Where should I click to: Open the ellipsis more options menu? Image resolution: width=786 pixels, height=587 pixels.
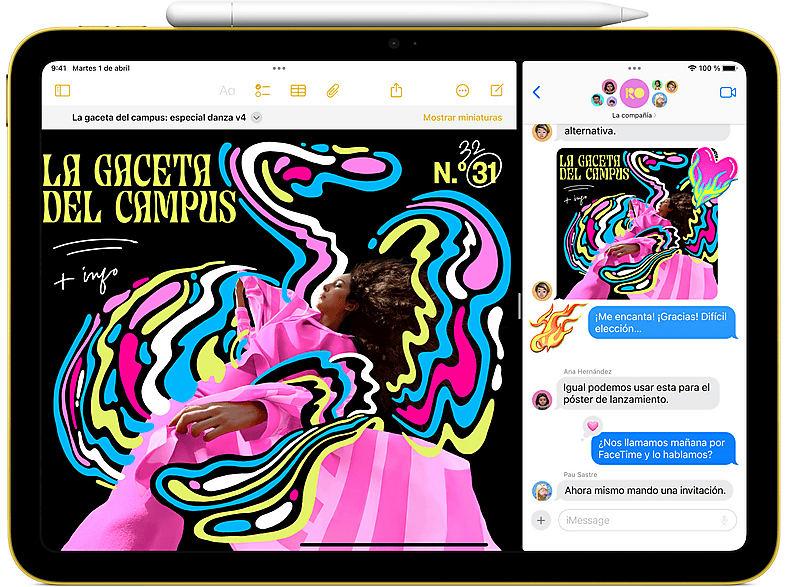(x=462, y=91)
